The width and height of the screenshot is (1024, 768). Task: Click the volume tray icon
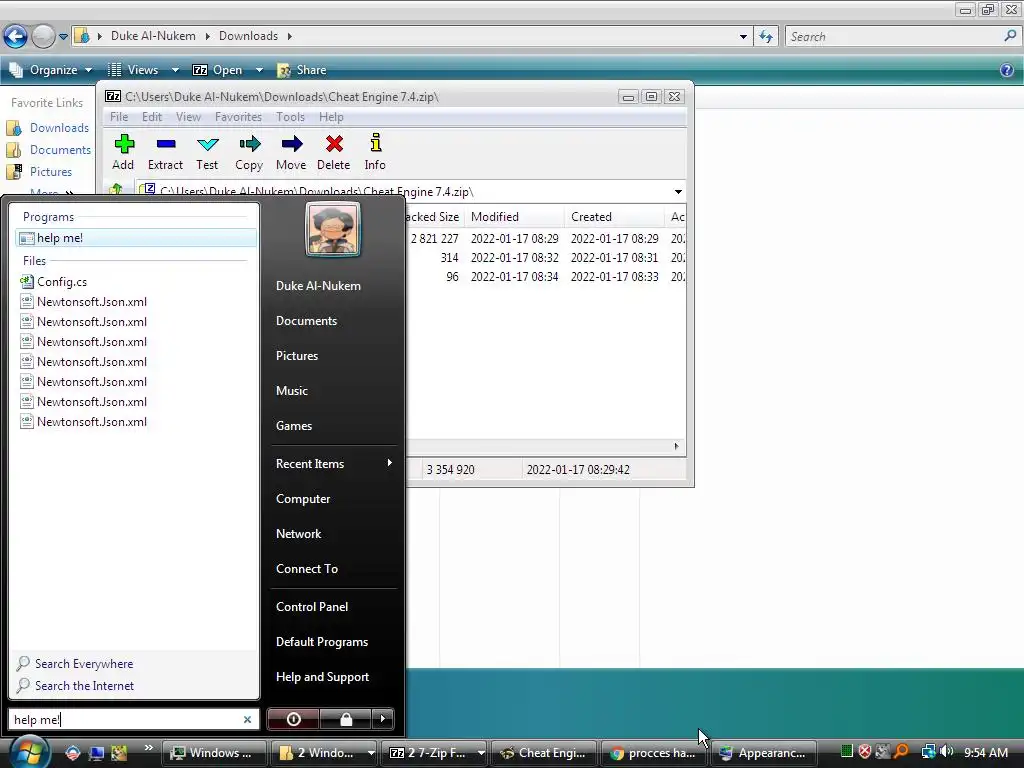(946, 752)
